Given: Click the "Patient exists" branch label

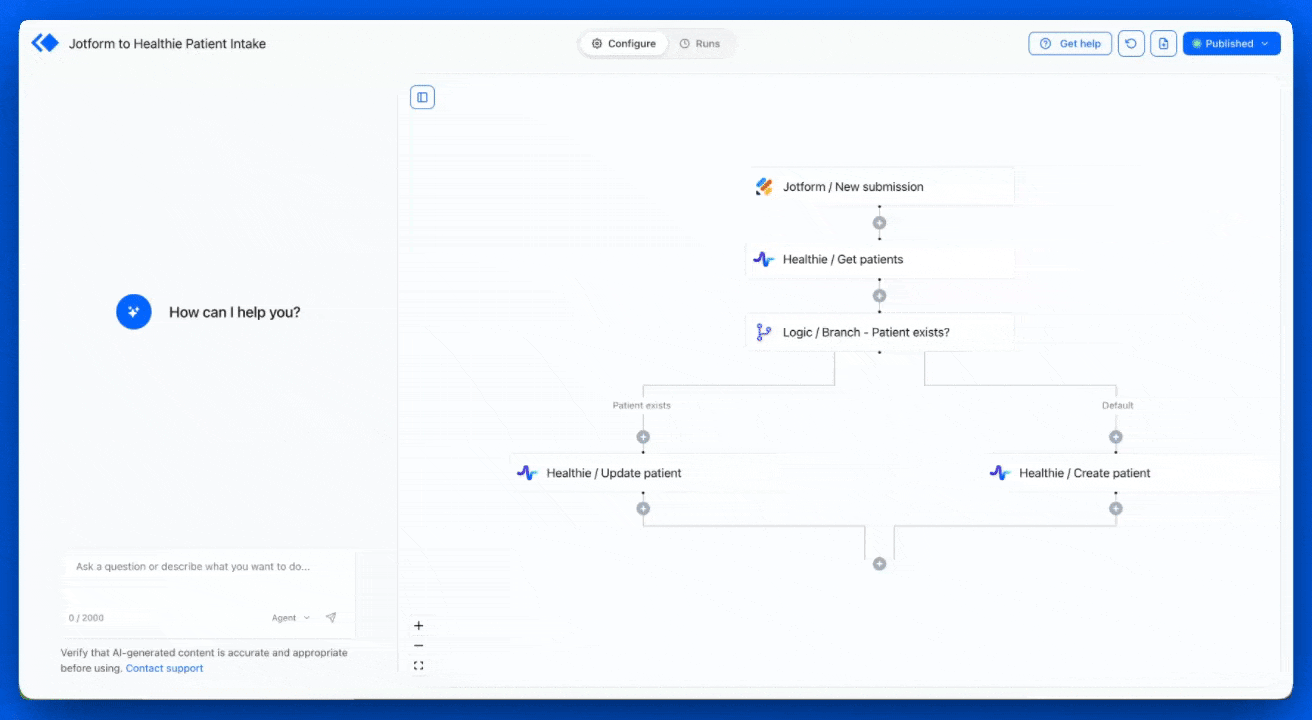Looking at the screenshot, I should [642, 406].
